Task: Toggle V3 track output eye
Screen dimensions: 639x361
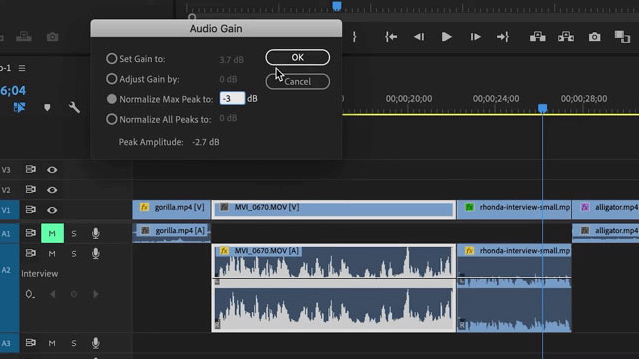Action: click(x=52, y=169)
